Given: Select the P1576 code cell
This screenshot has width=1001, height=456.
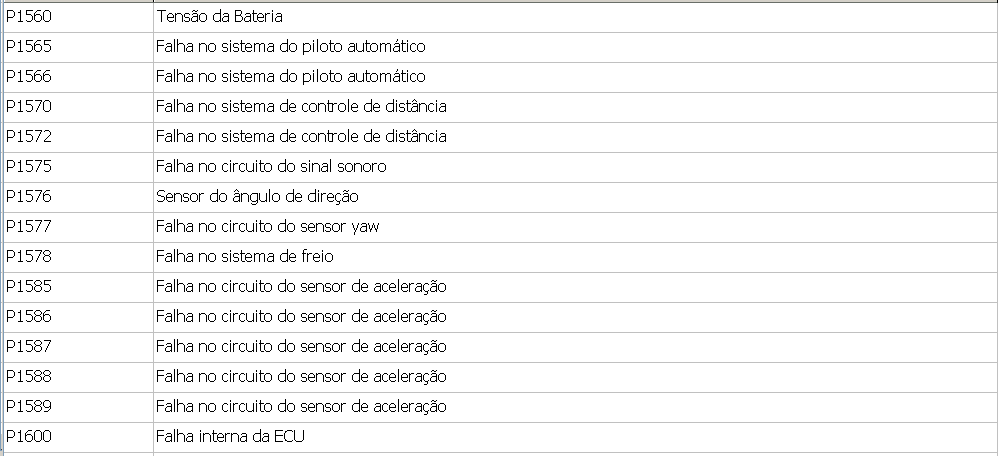Looking at the screenshot, I should click(29, 197).
